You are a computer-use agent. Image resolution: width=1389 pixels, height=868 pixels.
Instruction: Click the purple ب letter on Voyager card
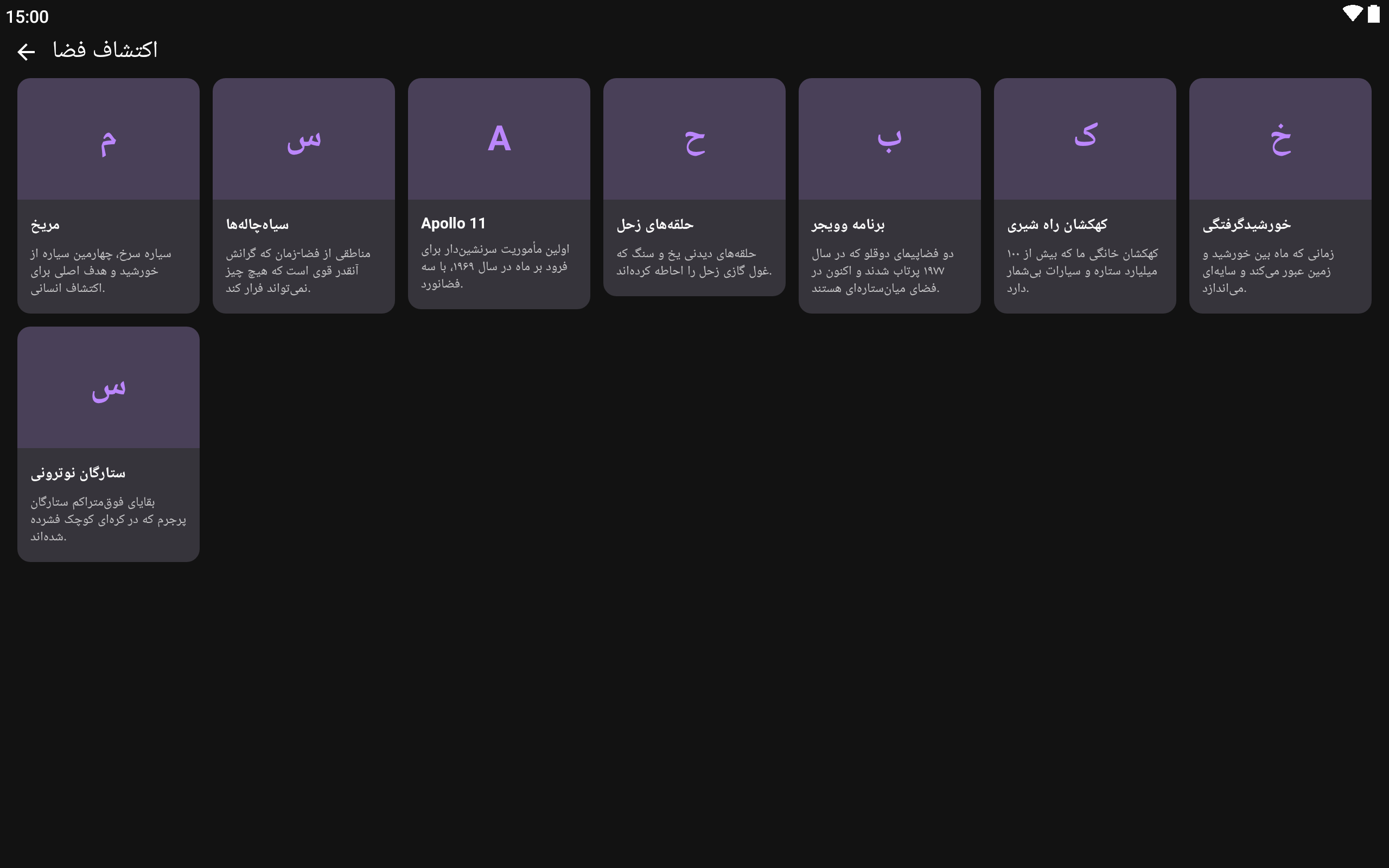889,139
